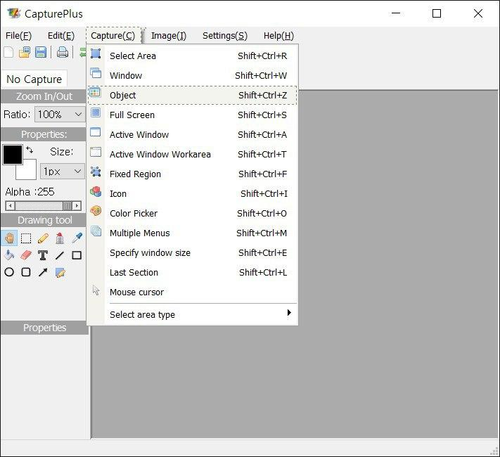Screen dimensions: 500x457
Task: Select the Hand pan drawing tool
Action: [x=9, y=238]
